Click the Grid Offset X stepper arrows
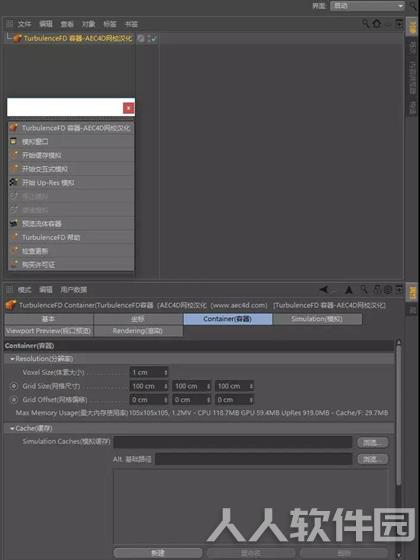 coord(166,400)
